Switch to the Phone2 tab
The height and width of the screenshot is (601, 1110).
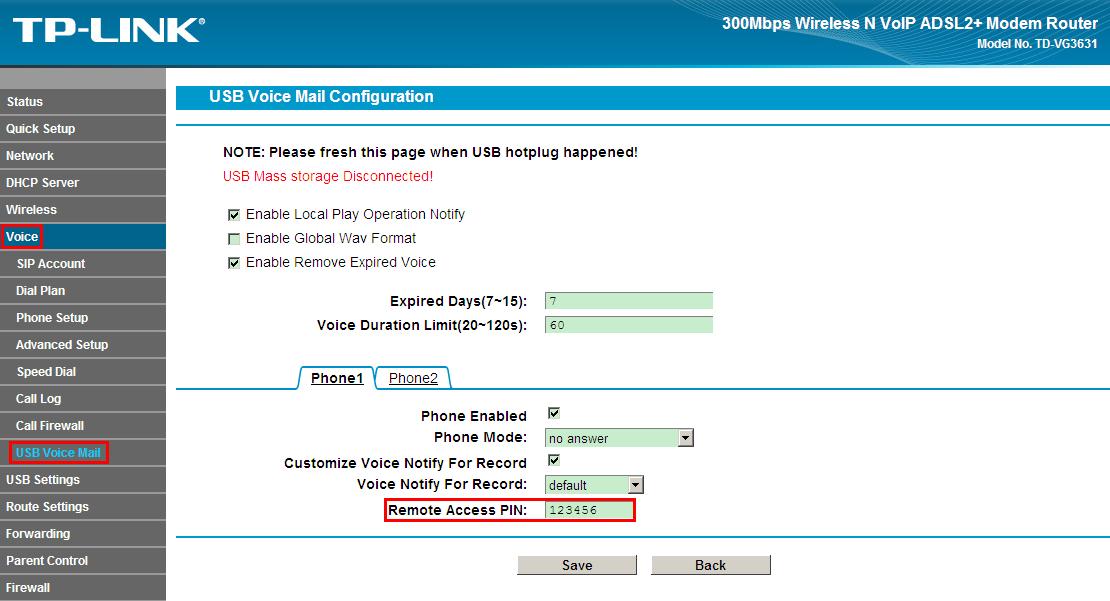tap(413, 378)
